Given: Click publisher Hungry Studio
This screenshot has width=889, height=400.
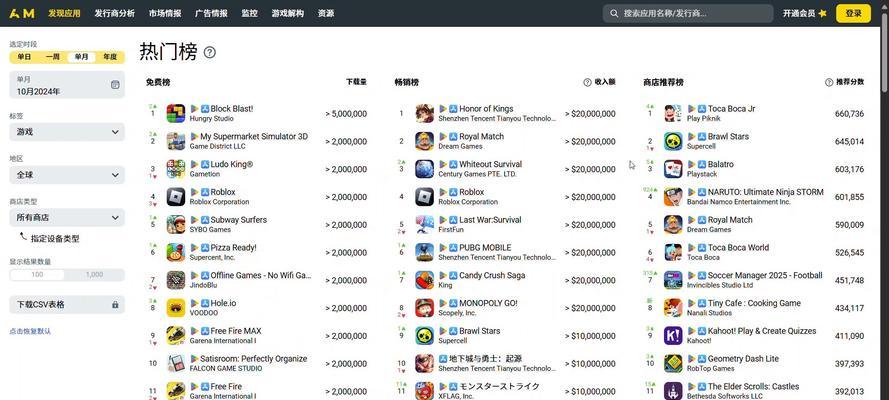Looking at the screenshot, I should coord(211,118).
